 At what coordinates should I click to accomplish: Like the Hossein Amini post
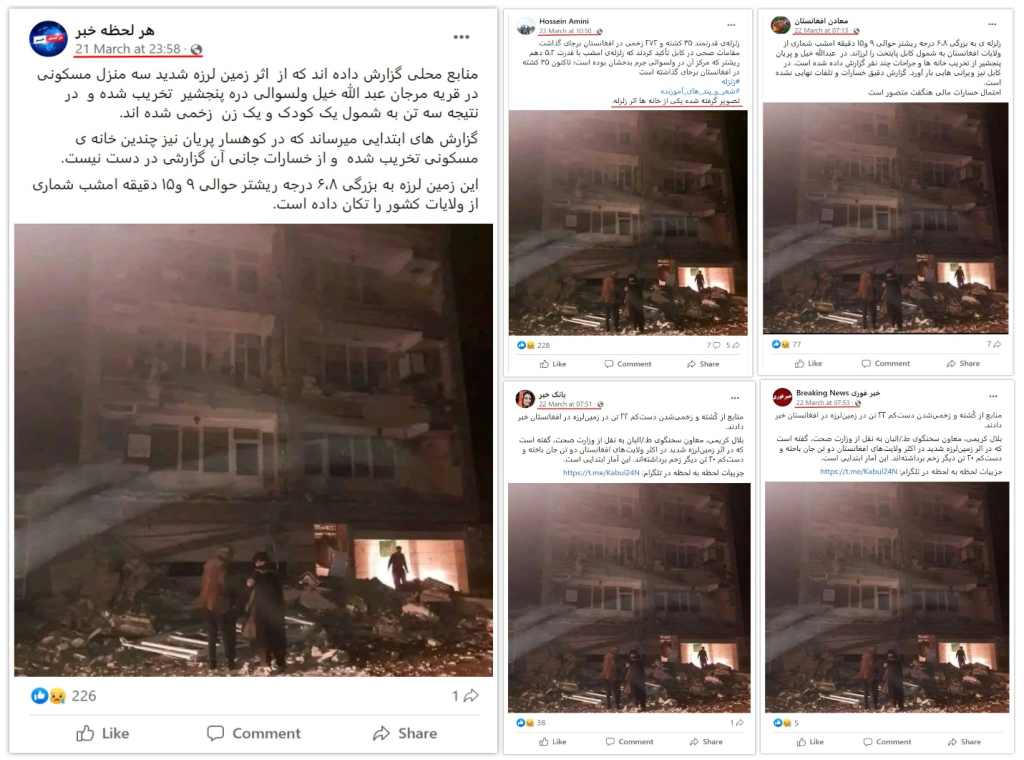[x=552, y=364]
